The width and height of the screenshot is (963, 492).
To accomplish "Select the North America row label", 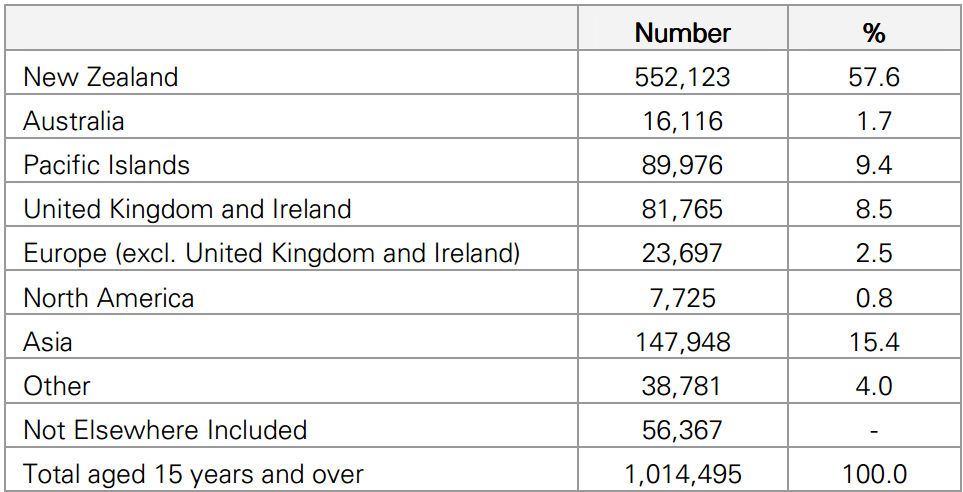I will [109, 298].
